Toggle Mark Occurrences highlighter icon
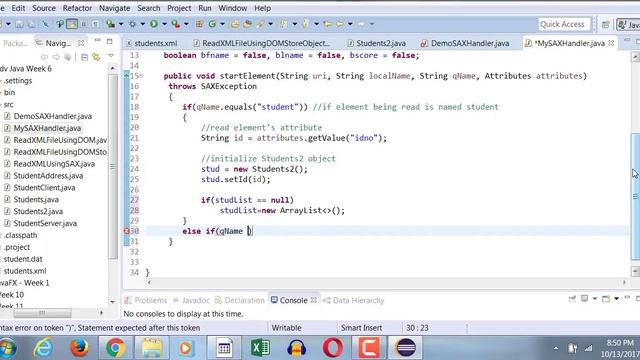Screen dimensions: 640x360 pyautogui.click(x=72, y=24)
